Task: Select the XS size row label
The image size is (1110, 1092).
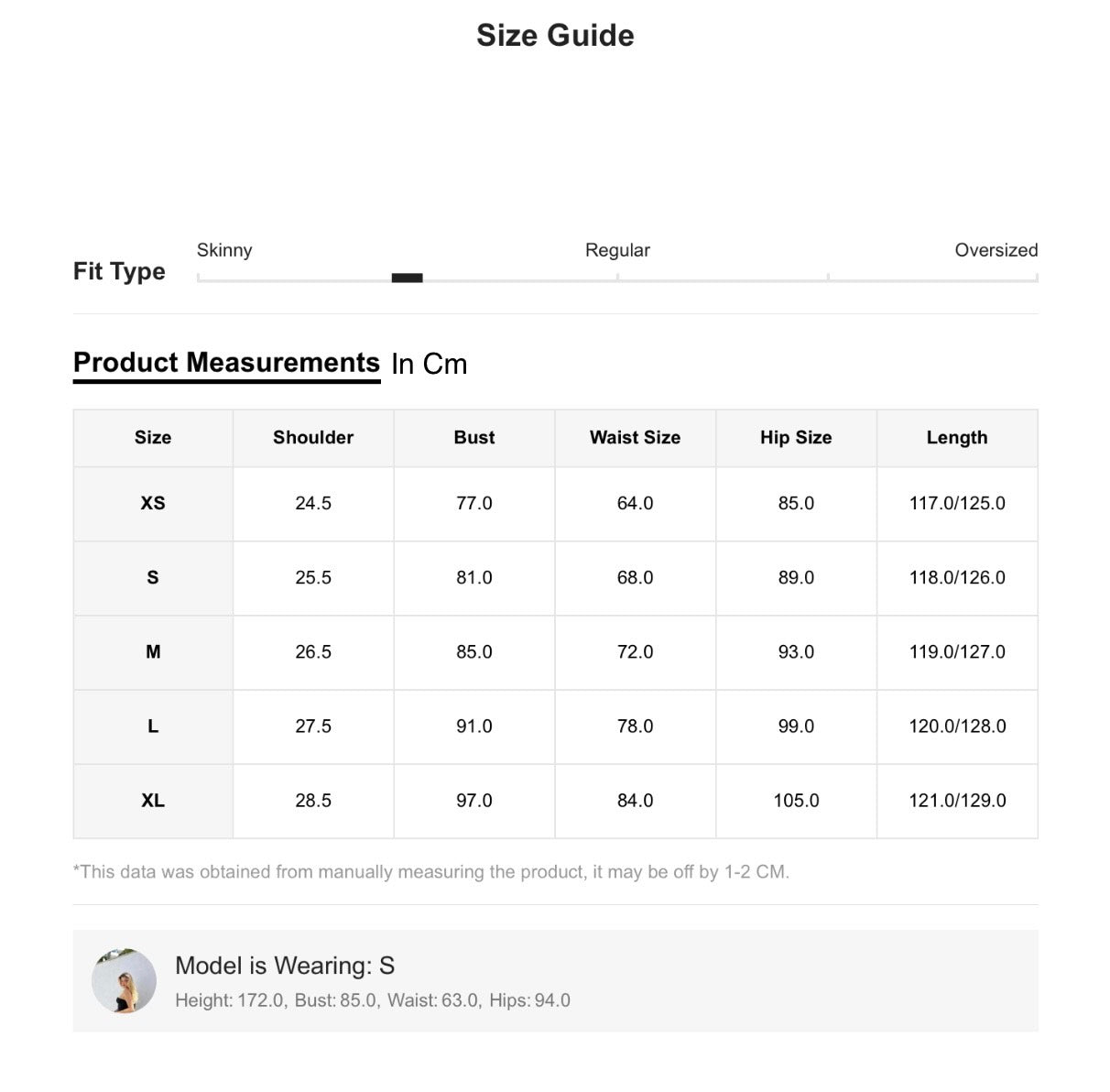Action: pos(153,503)
